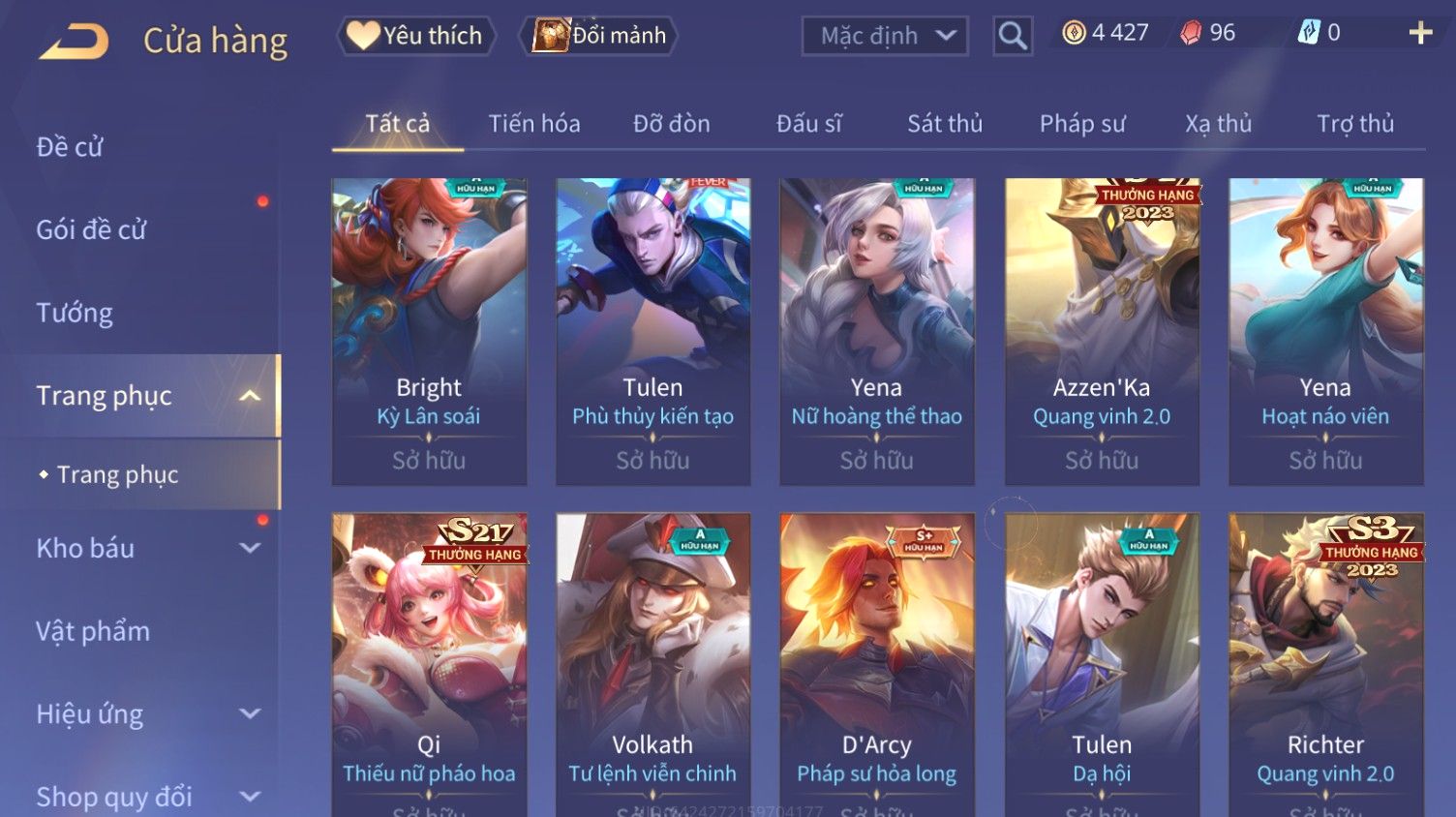Open the Azzen'Ka Quang vinh 2.0 skin
This screenshot has width=1456, height=817.
[x=1102, y=331]
